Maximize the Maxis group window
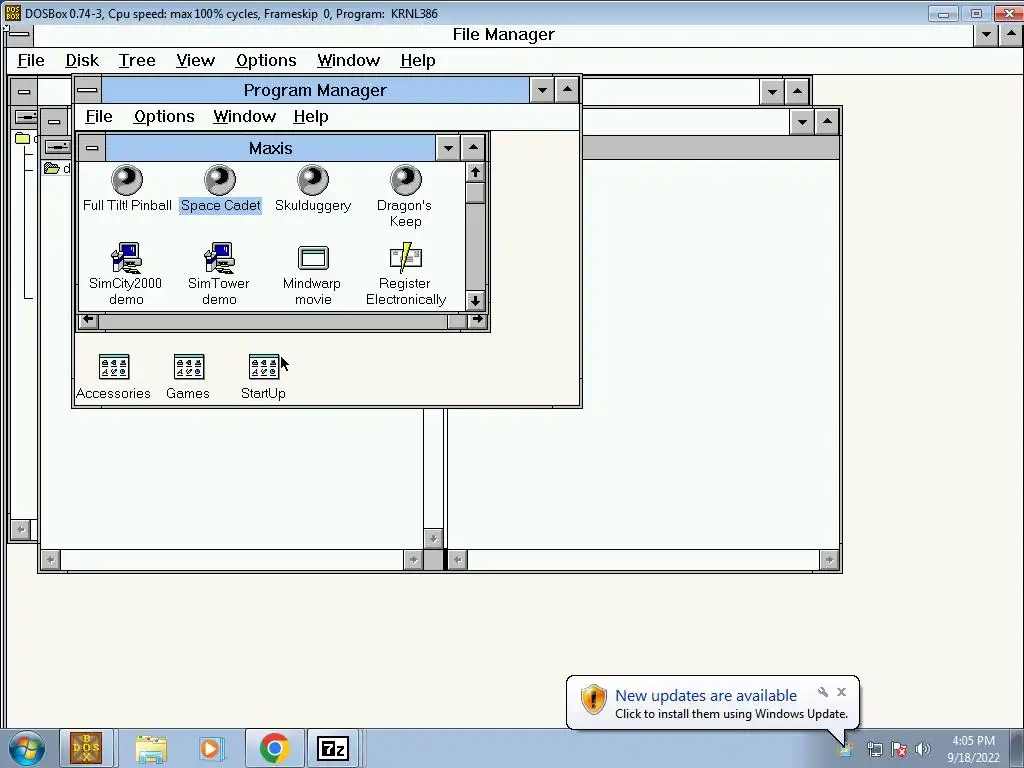The width and height of the screenshot is (1024, 768). 473,148
